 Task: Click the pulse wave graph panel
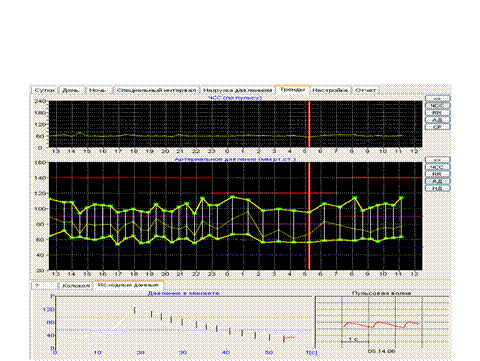pyautogui.click(x=382, y=322)
